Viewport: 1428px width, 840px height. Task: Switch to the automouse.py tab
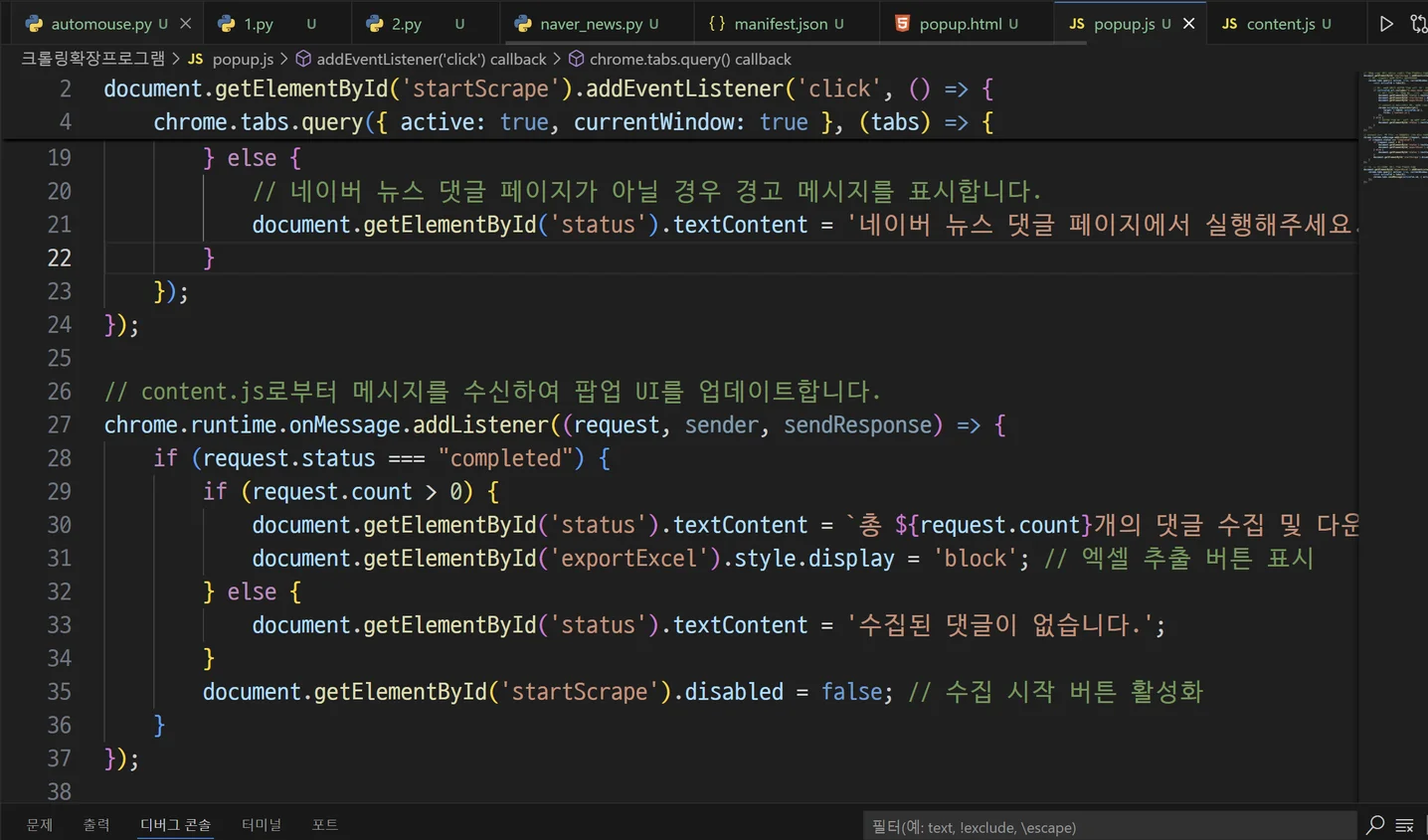[x=103, y=23]
